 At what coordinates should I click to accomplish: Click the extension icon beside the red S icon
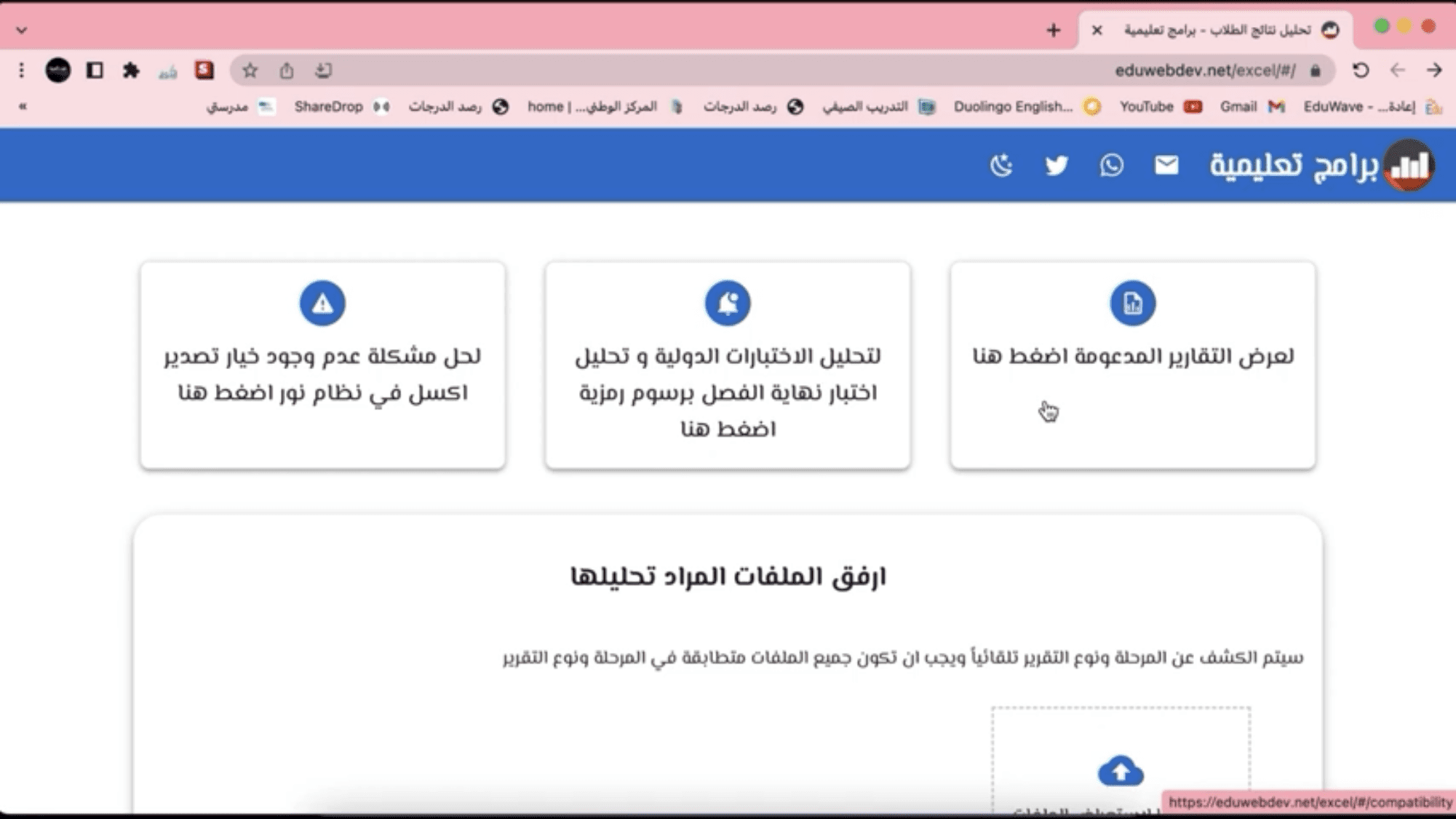click(168, 71)
